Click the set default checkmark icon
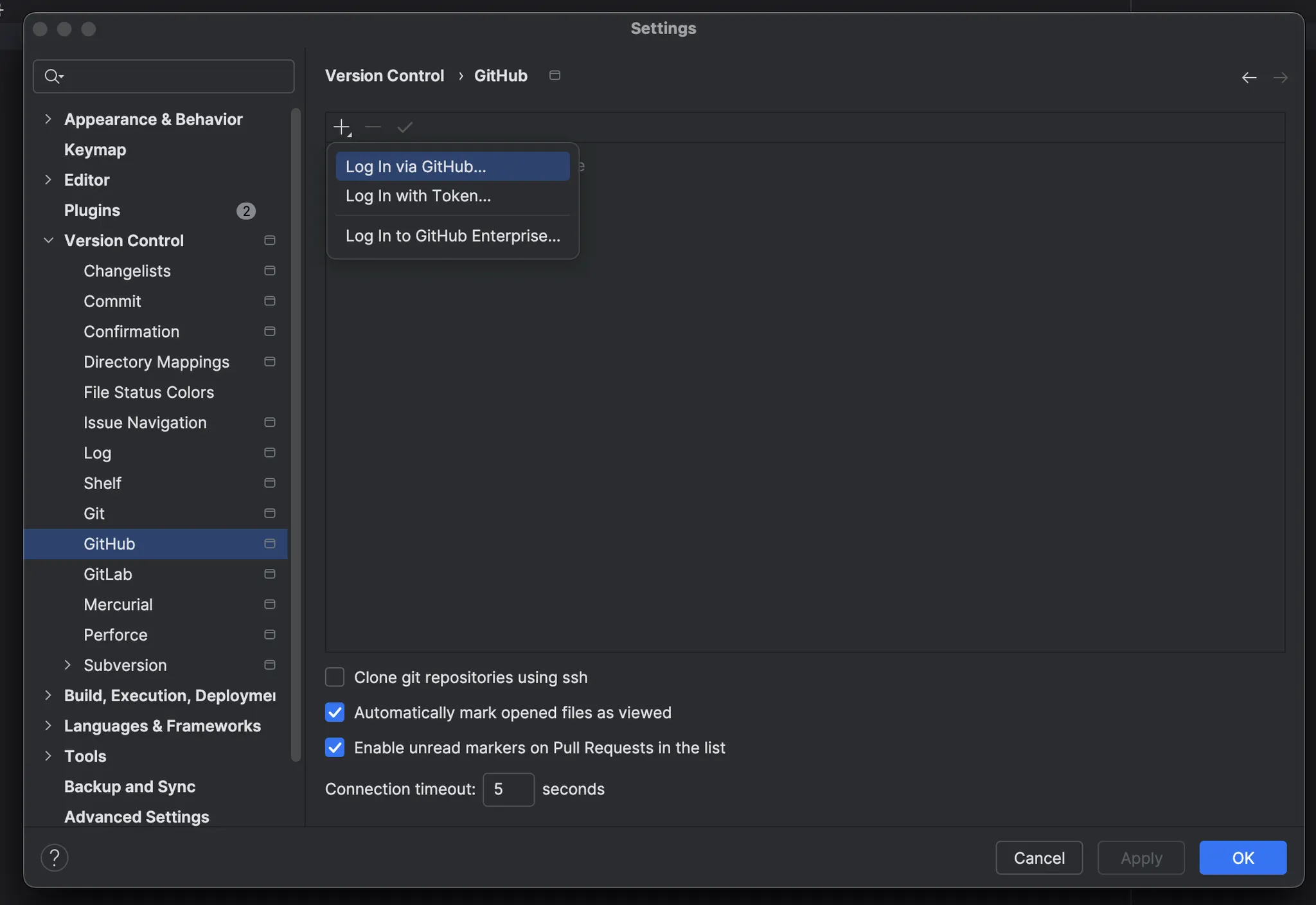 click(x=405, y=127)
